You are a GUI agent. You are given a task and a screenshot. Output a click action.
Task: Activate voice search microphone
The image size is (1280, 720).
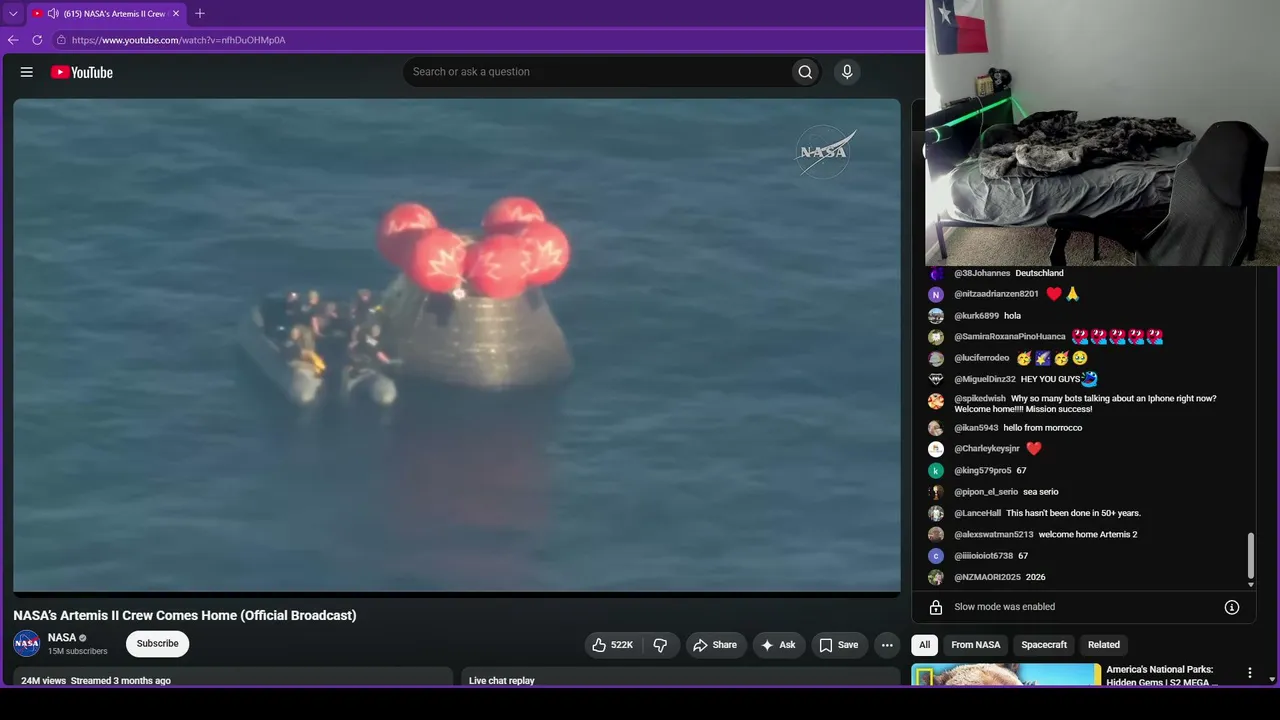coord(847,72)
